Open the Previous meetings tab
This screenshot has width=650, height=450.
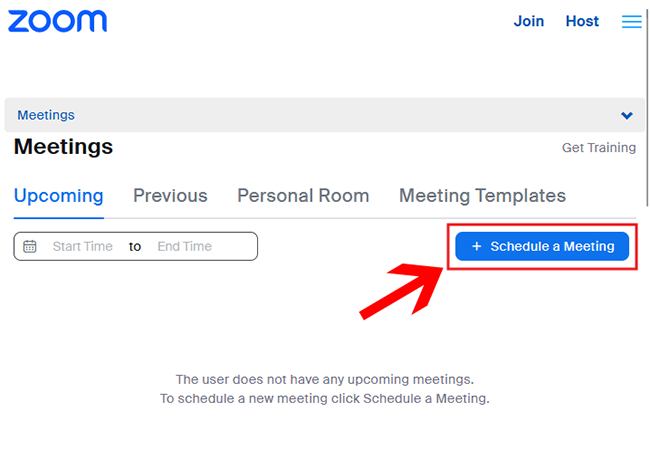tap(170, 196)
